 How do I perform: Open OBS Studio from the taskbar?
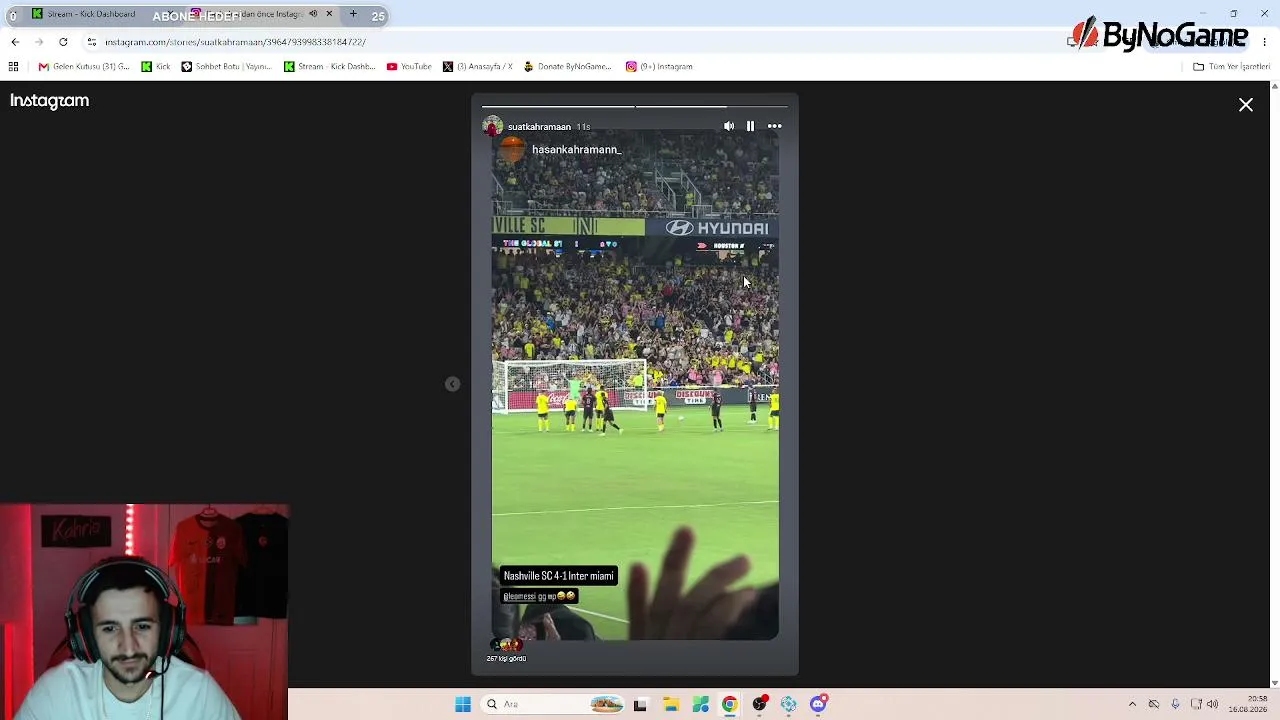(760, 704)
